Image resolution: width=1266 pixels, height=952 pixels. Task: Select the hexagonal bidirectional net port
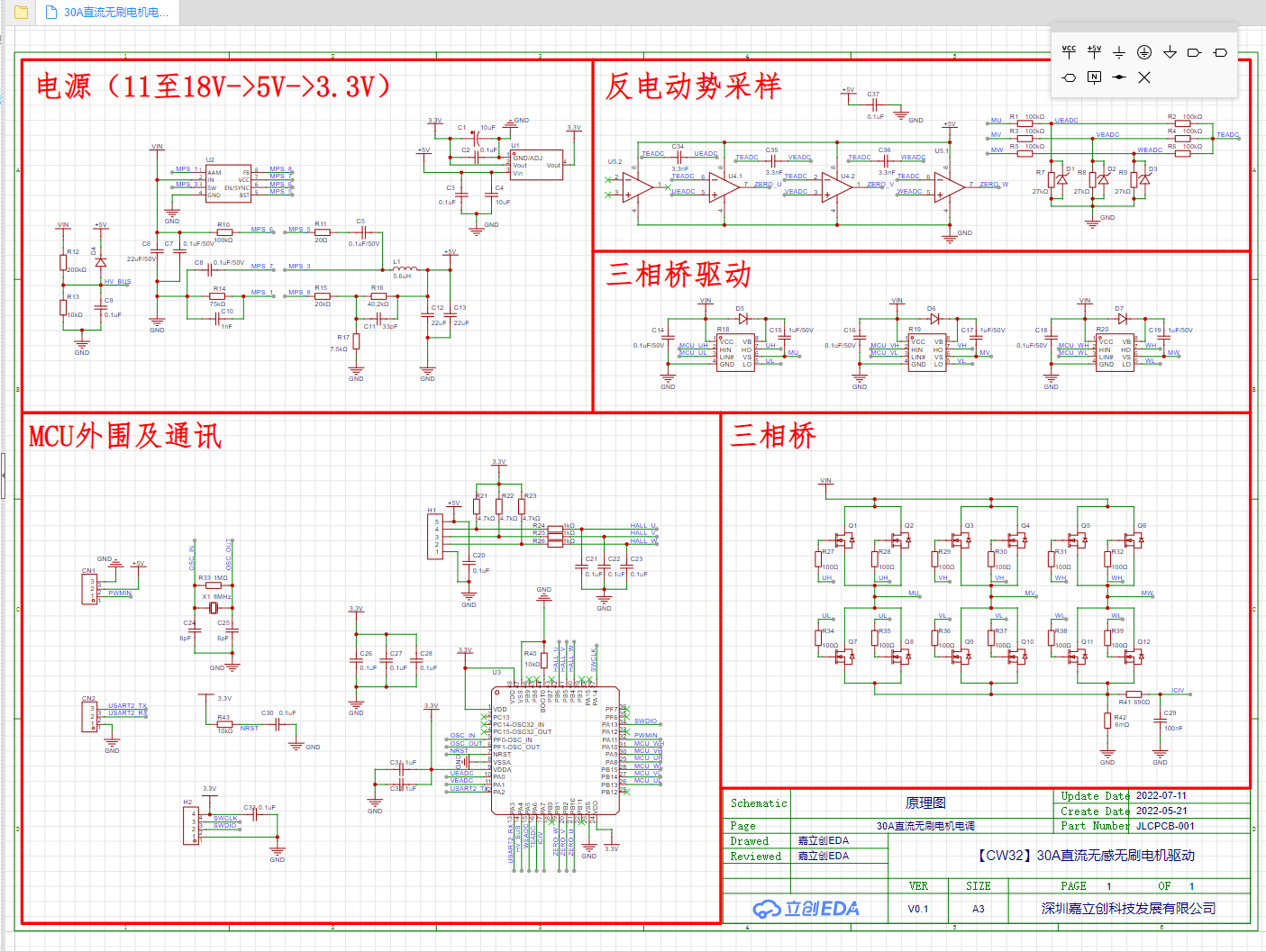click(x=1069, y=77)
